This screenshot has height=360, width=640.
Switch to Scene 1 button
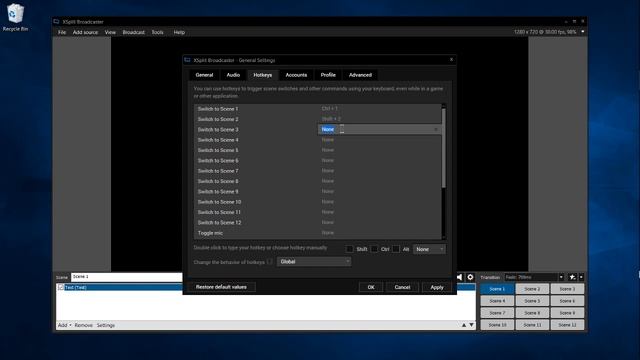[x=497, y=289]
